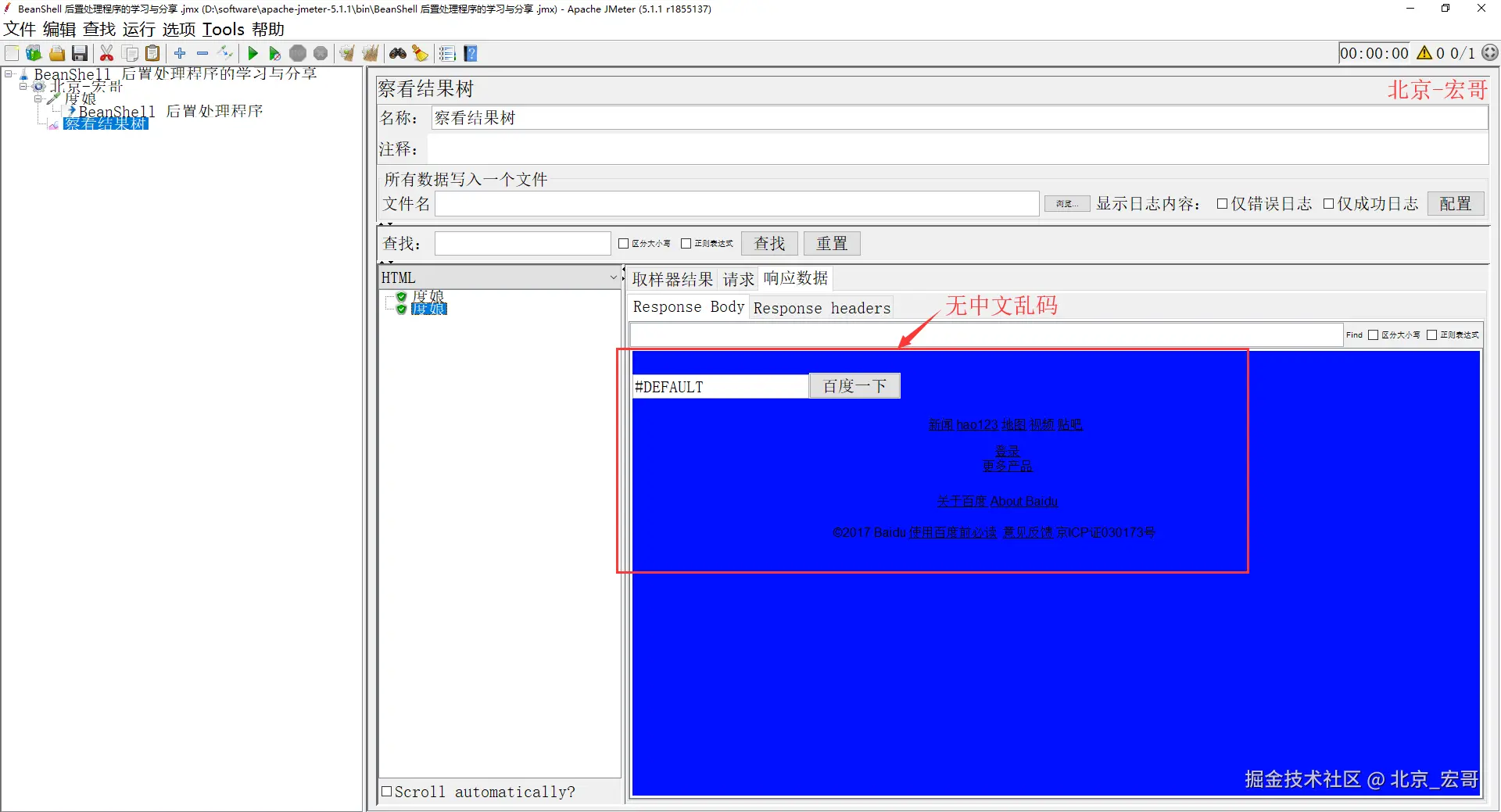
Task: Collapse the 度娘 sampler node in test plan
Action: (38, 98)
